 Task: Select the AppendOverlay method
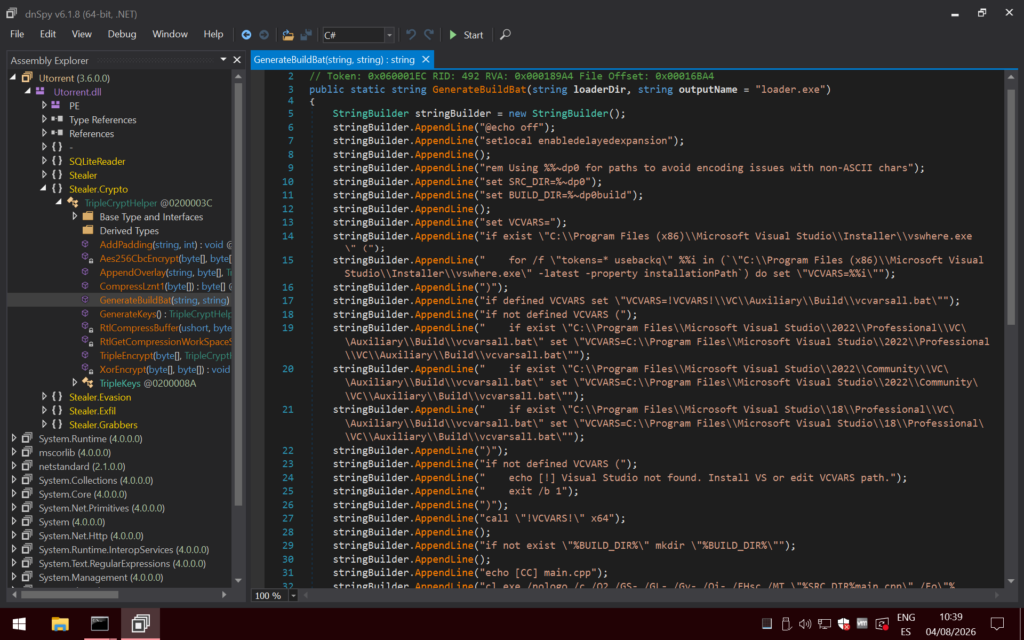coord(165,272)
